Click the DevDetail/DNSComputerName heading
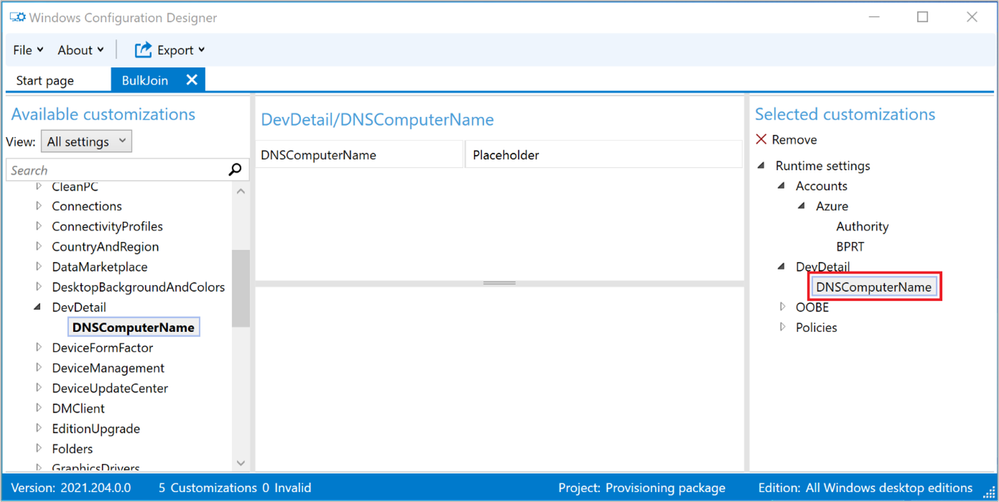The image size is (999, 502). (x=377, y=120)
